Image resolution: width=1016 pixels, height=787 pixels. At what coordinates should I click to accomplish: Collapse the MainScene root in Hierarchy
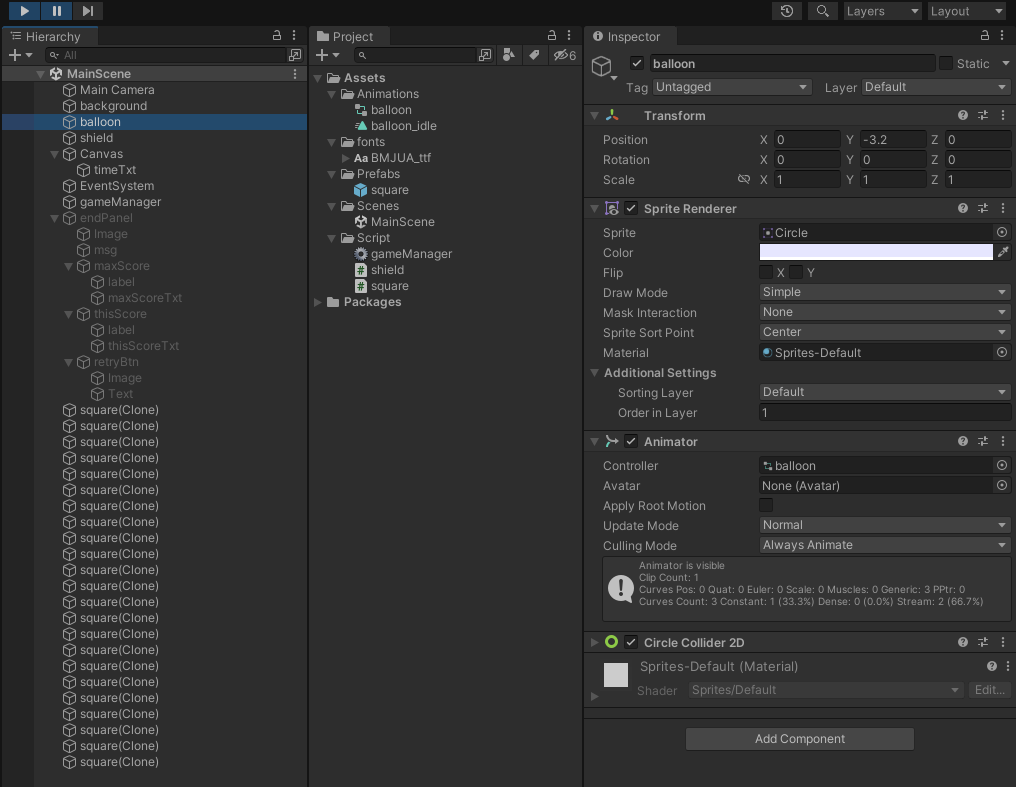pos(40,74)
